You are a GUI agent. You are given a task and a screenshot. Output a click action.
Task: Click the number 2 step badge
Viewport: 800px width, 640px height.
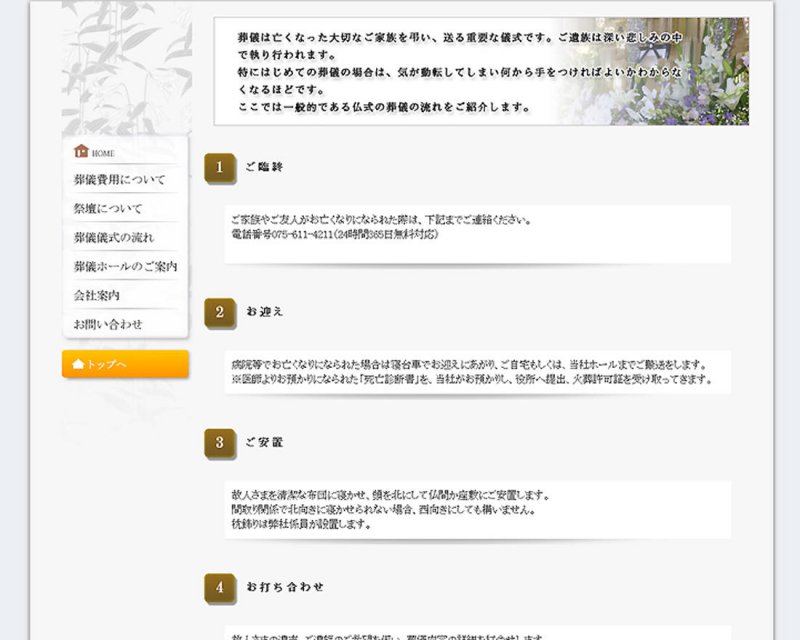219,312
